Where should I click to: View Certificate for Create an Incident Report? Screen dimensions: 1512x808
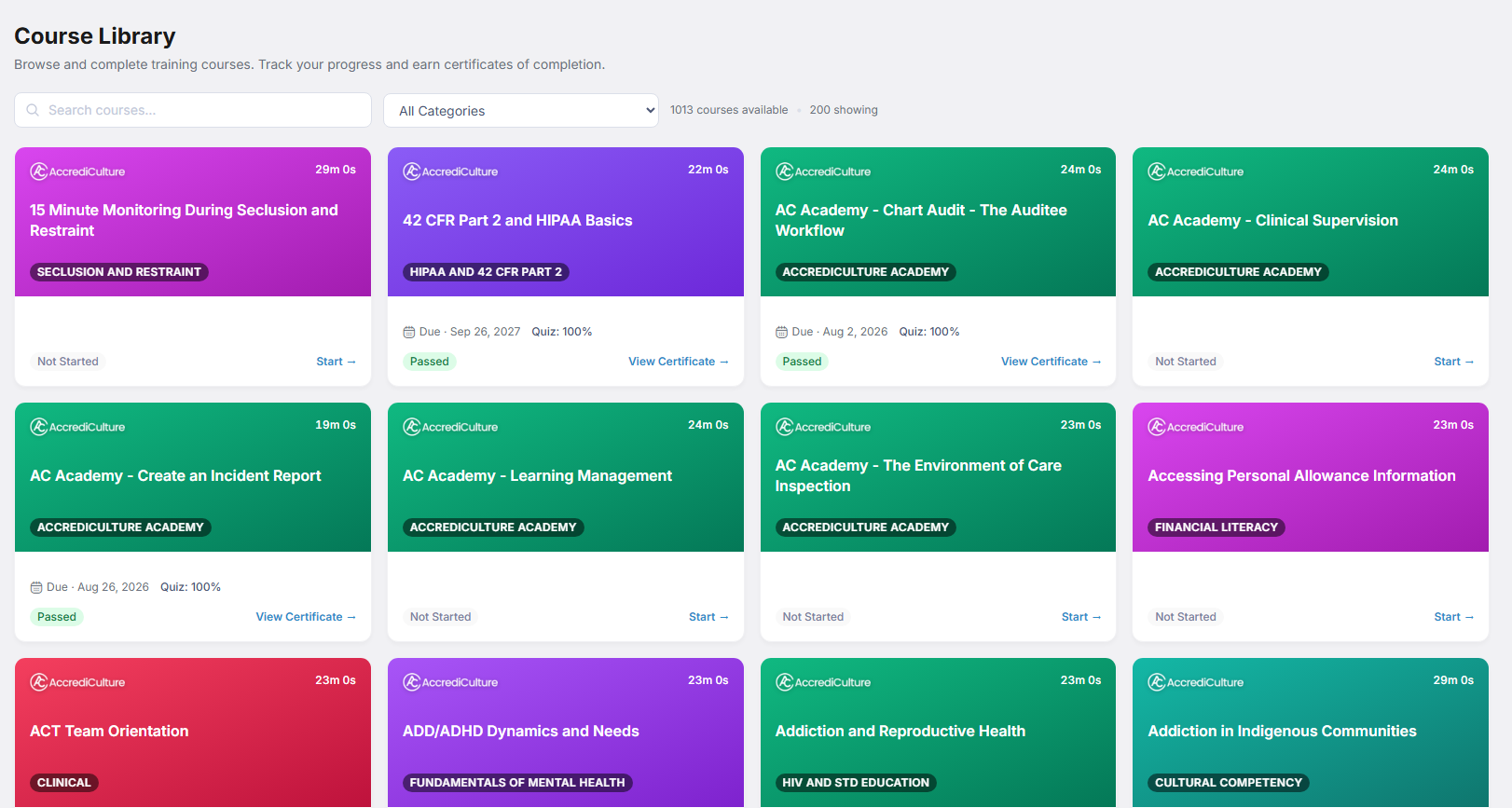pyautogui.click(x=306, y=617)
